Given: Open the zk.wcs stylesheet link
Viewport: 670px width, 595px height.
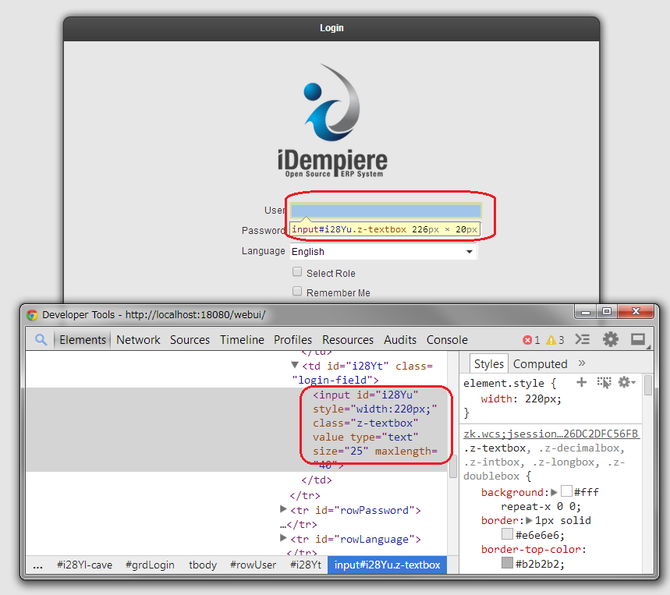Looking at the screenshot, I should [x=551, y=433].
